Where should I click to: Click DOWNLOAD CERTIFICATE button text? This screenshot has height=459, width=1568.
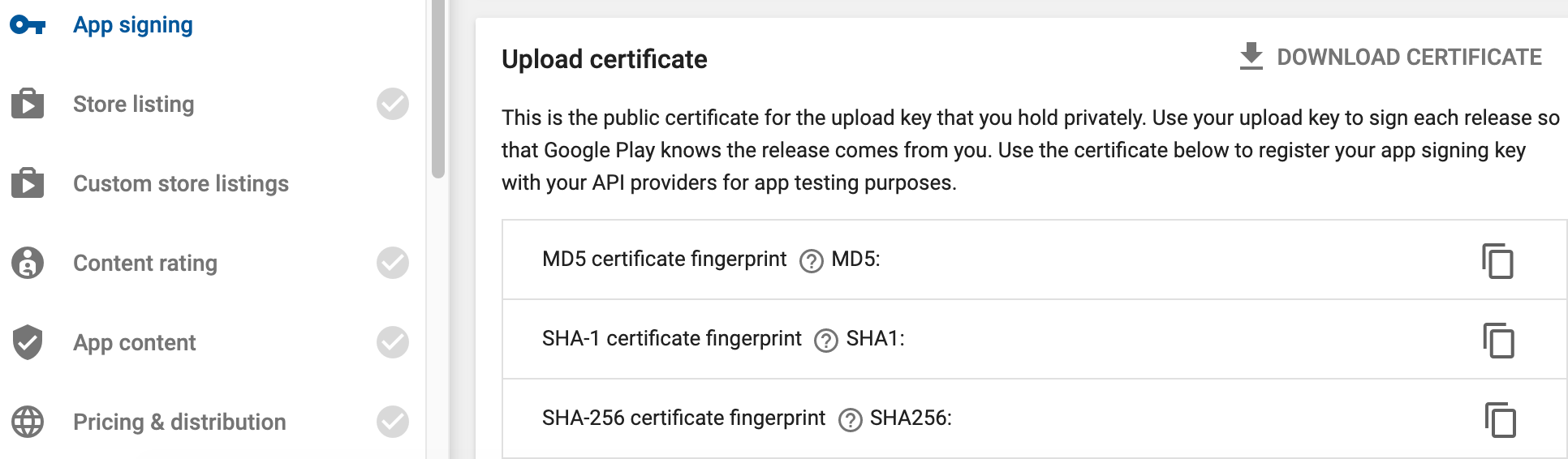1409,57
